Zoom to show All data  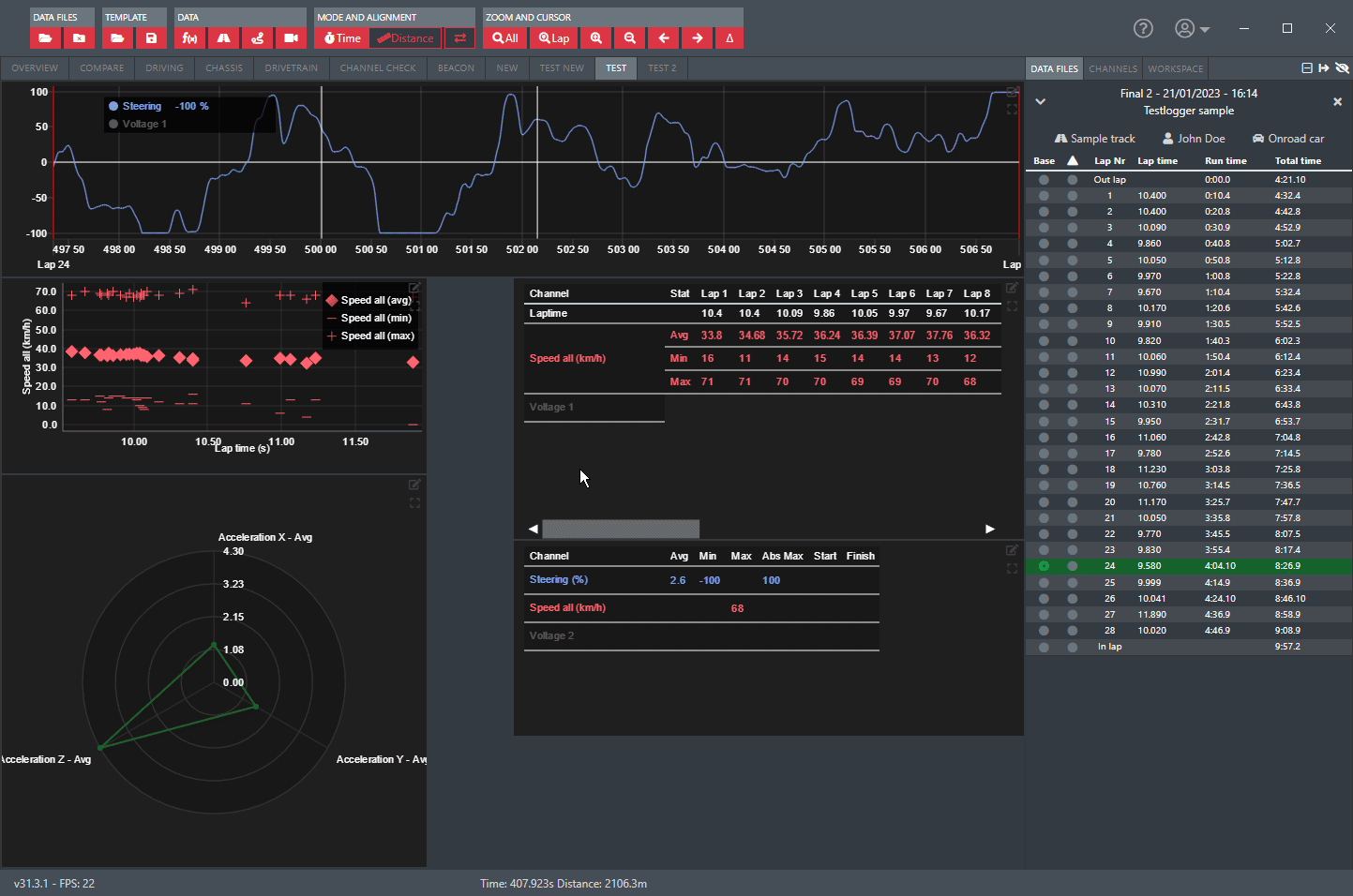504,38
